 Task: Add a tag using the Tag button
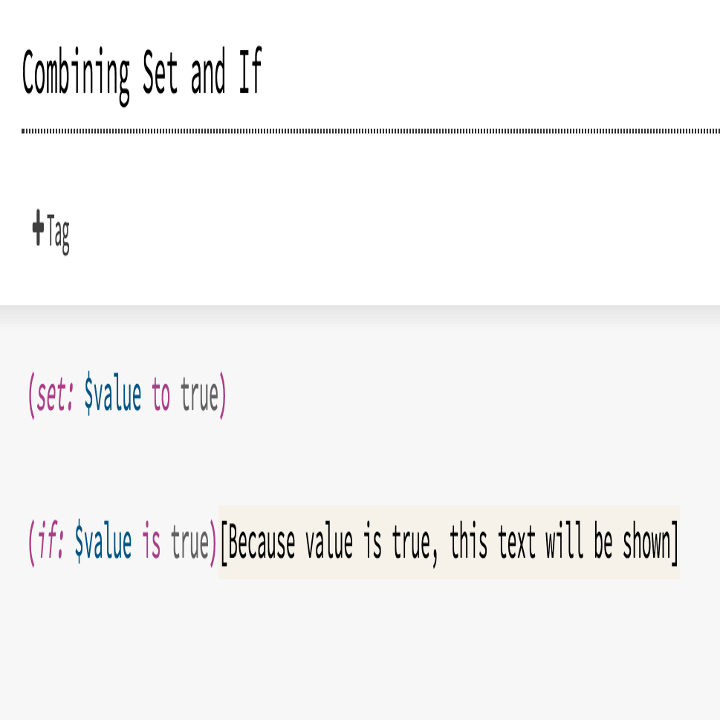tap(51, 233)
